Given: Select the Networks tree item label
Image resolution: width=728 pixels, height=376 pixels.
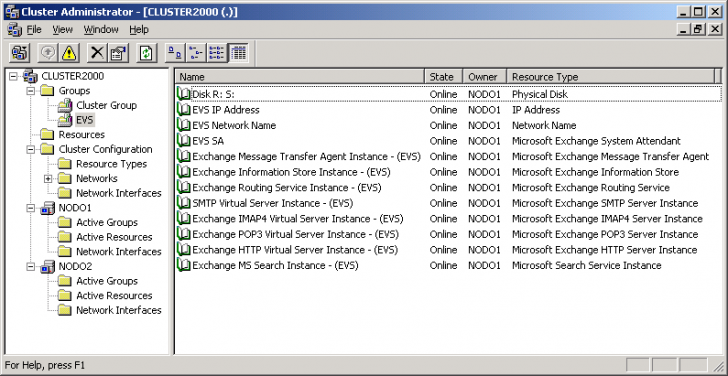Looking at the screenshot, I should [x=97, y=179].
